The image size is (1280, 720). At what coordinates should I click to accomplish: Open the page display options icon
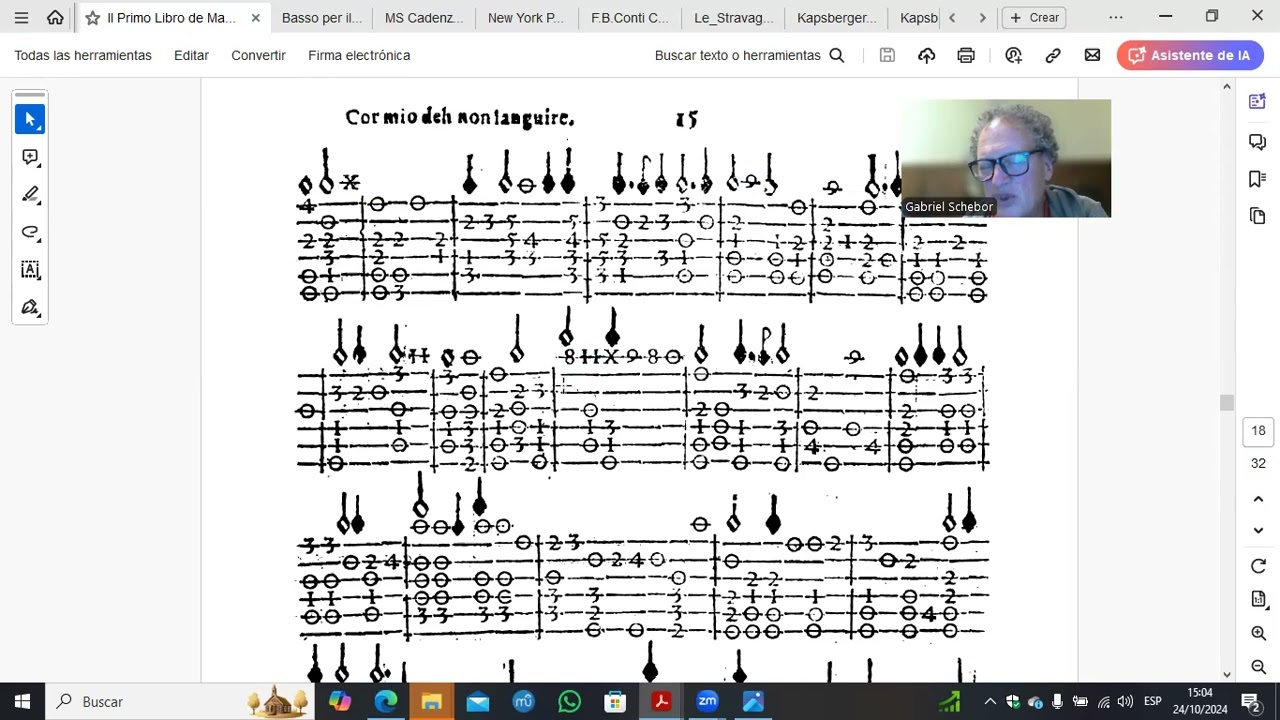click(x=1258, y=599)
